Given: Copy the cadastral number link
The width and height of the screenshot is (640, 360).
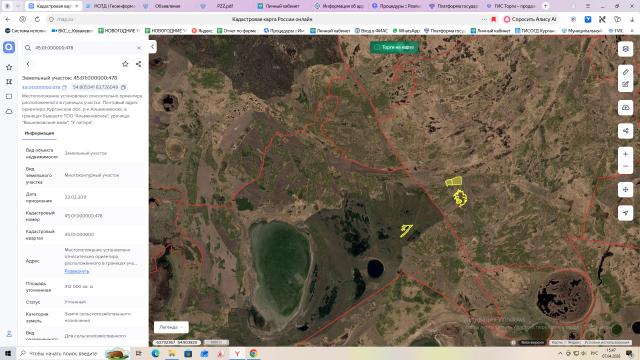Looking at the screenshot, I should click(64, 87).
